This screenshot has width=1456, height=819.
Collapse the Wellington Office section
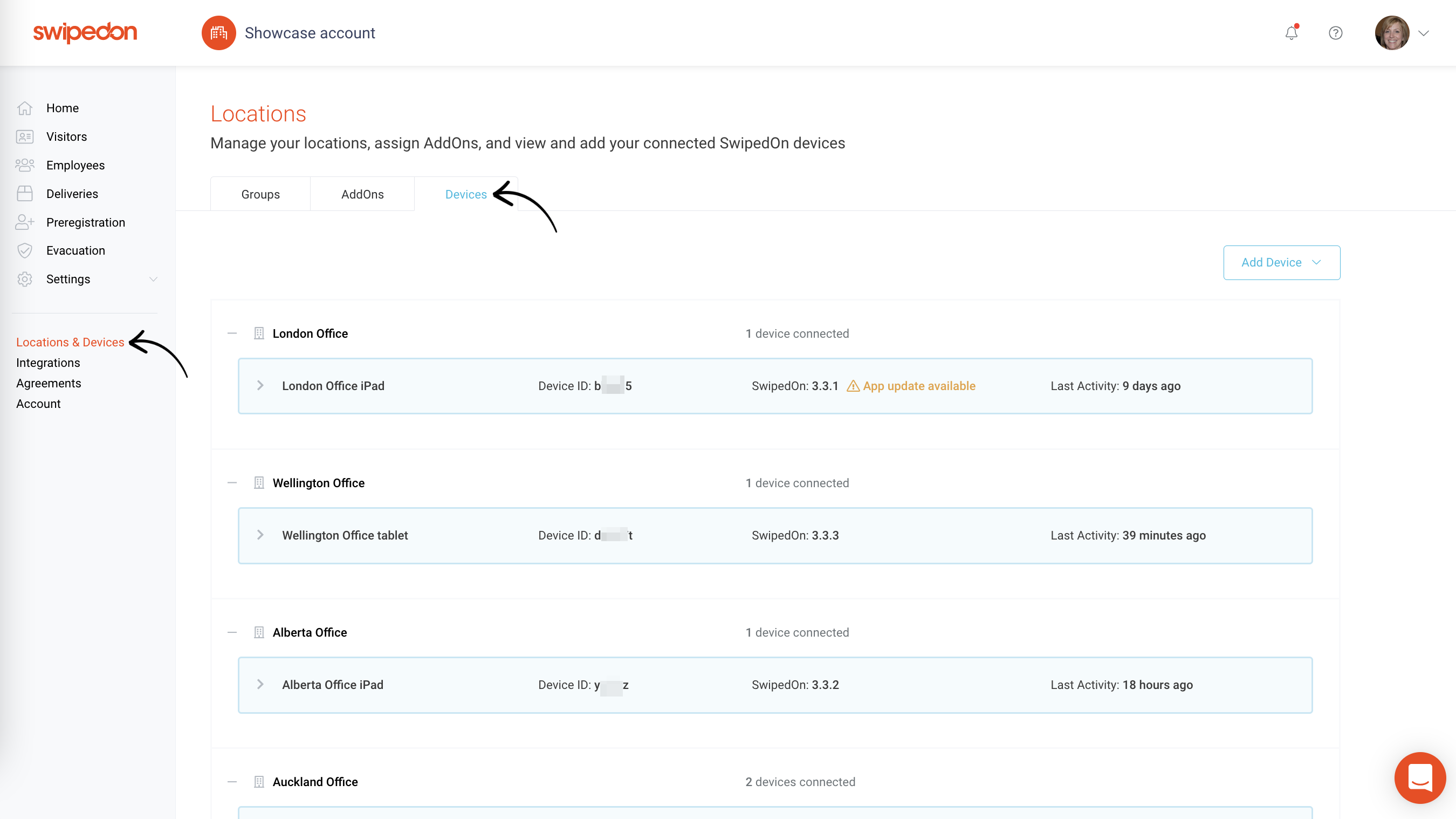coord(232,483)
